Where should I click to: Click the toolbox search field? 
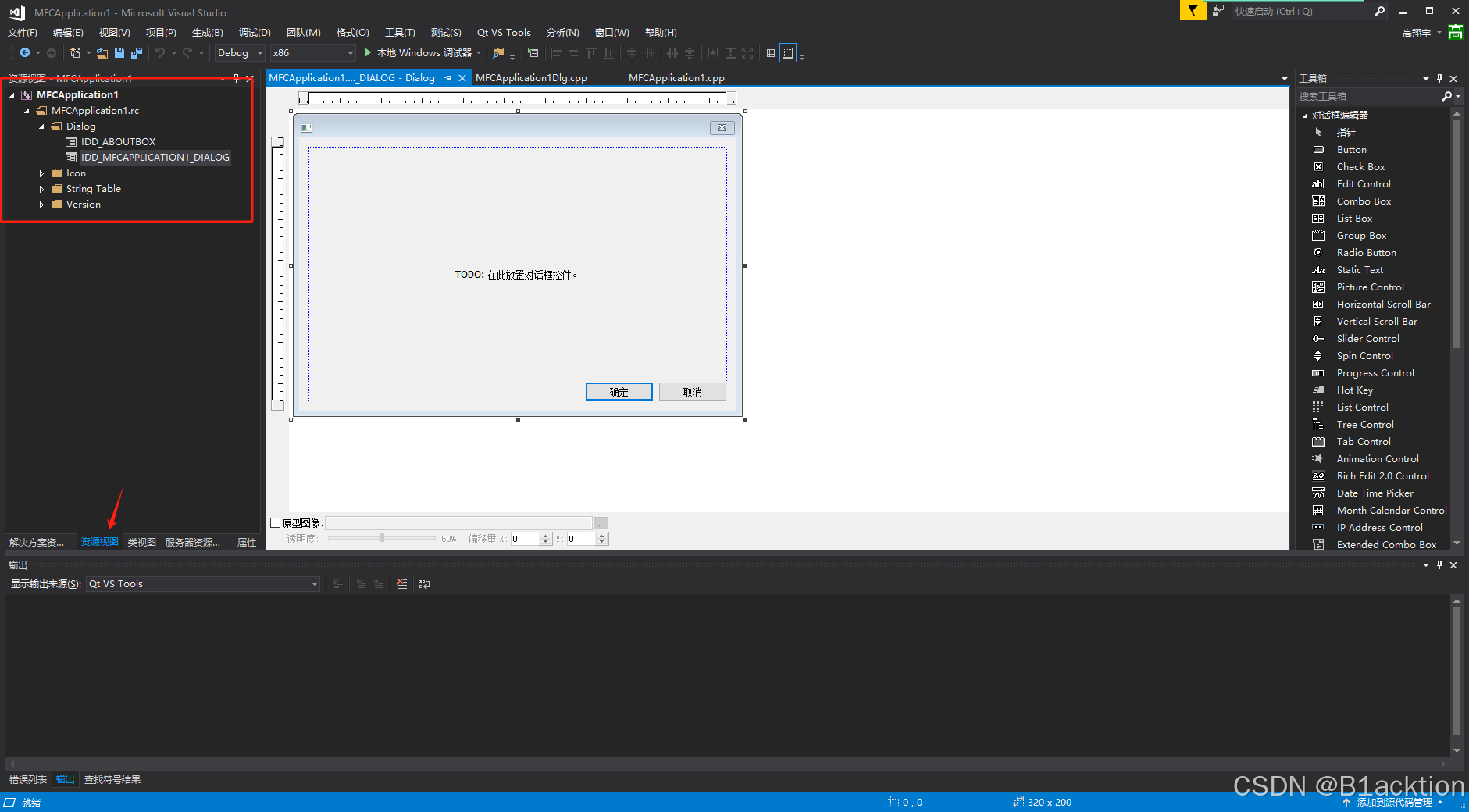click(x=1368, y=96)
